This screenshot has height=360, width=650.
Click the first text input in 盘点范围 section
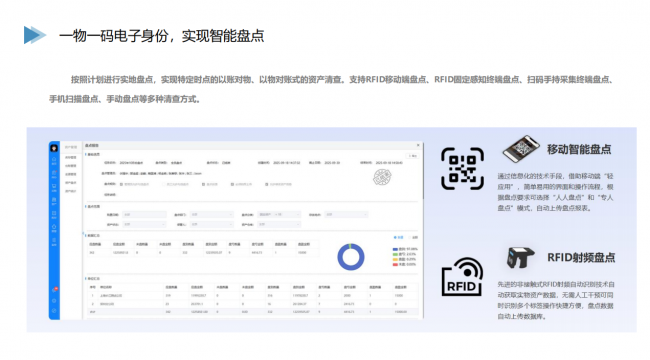[x=145, y=214]
